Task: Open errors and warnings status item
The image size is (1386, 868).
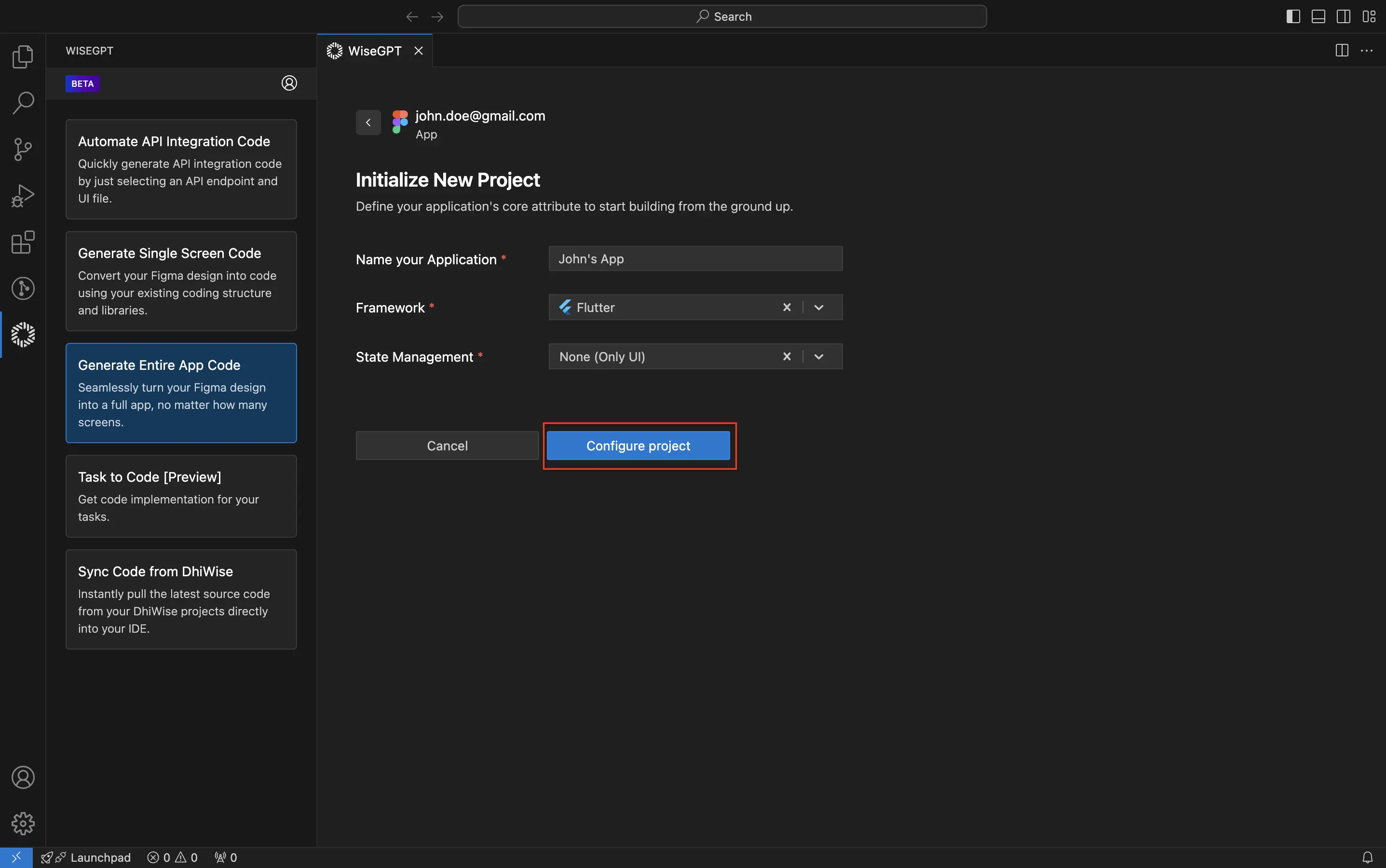Action: point(172,858)
